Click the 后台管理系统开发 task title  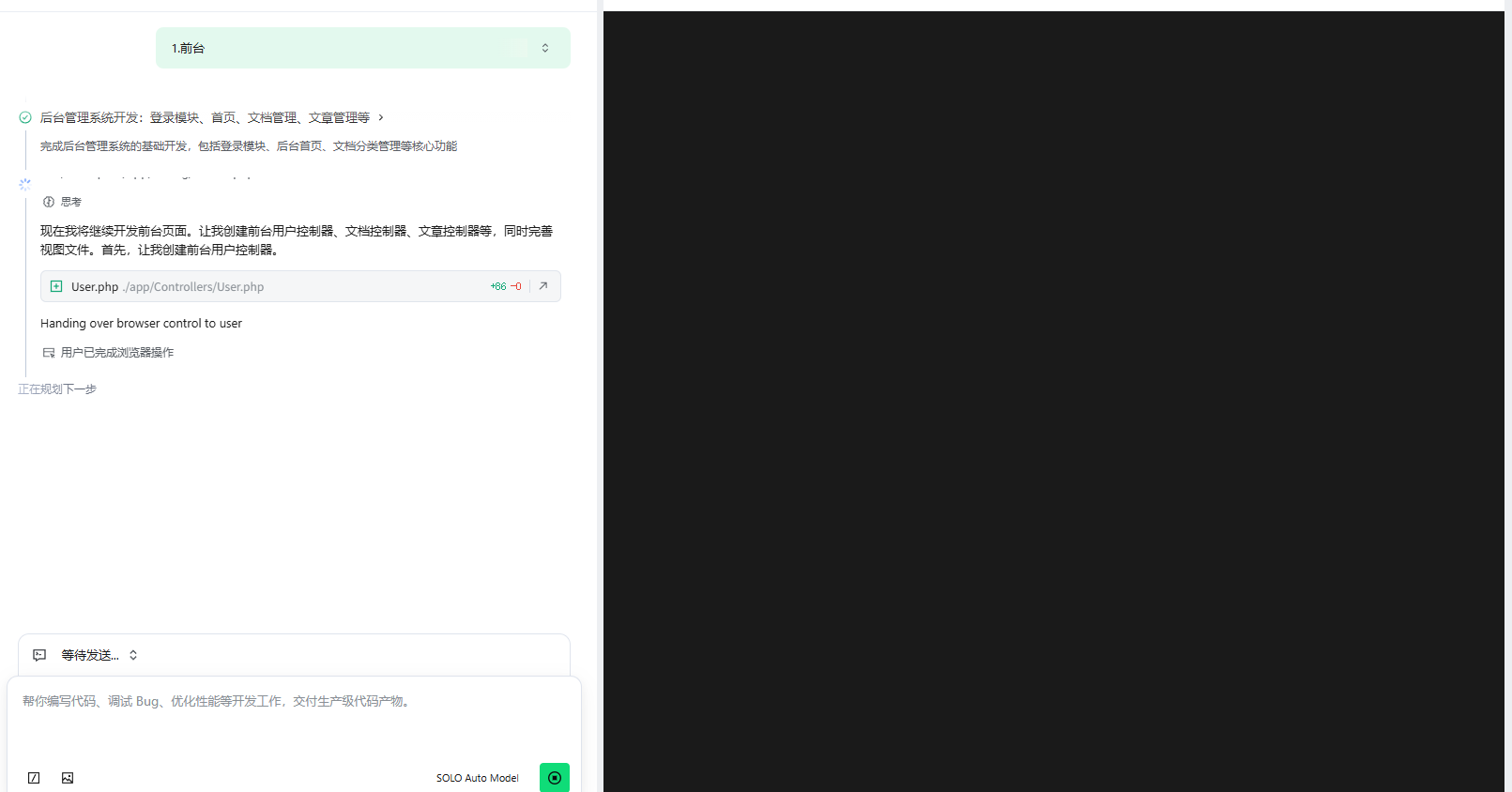205,117
